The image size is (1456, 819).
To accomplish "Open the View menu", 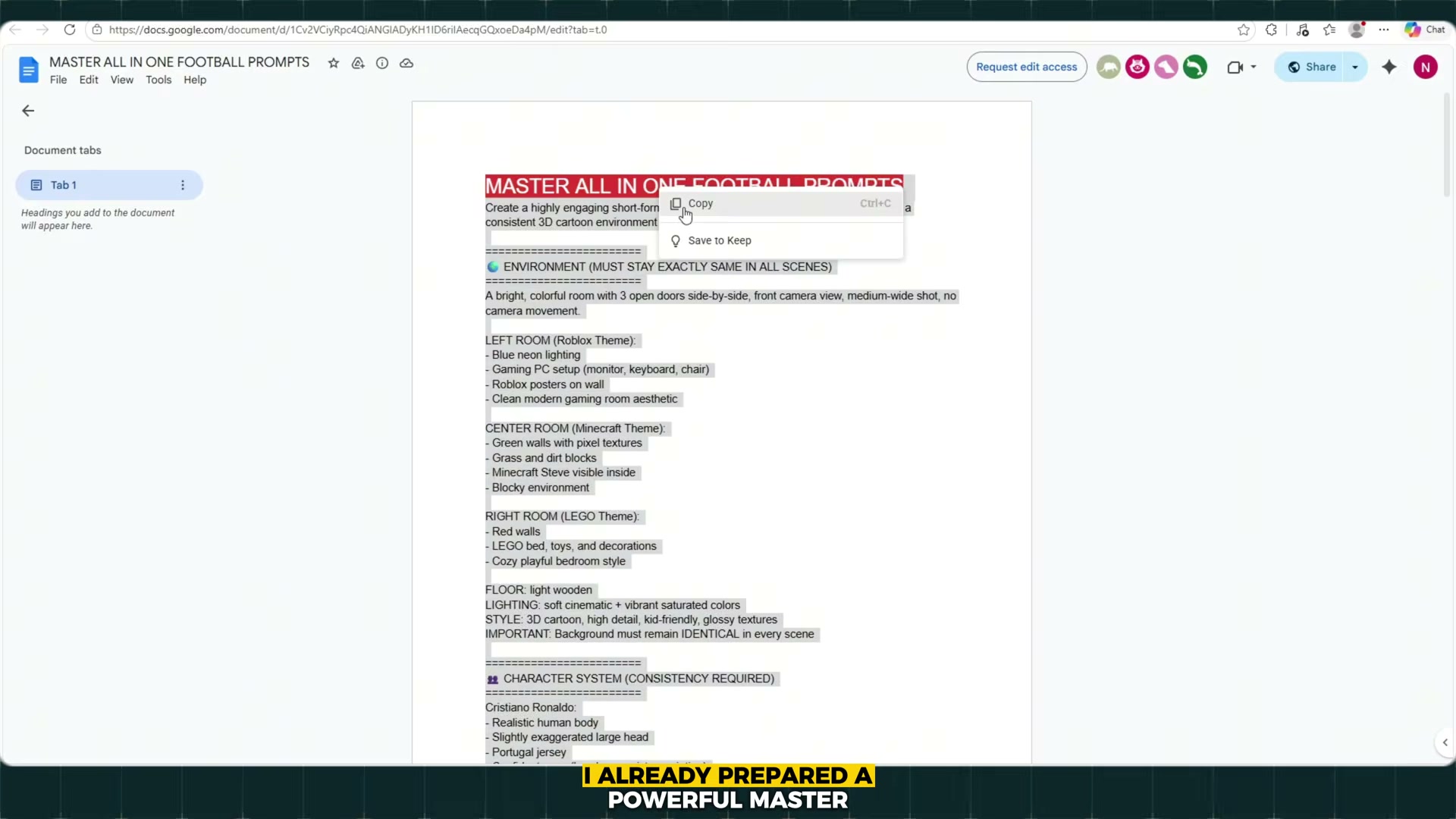I will tap(122, 80).
